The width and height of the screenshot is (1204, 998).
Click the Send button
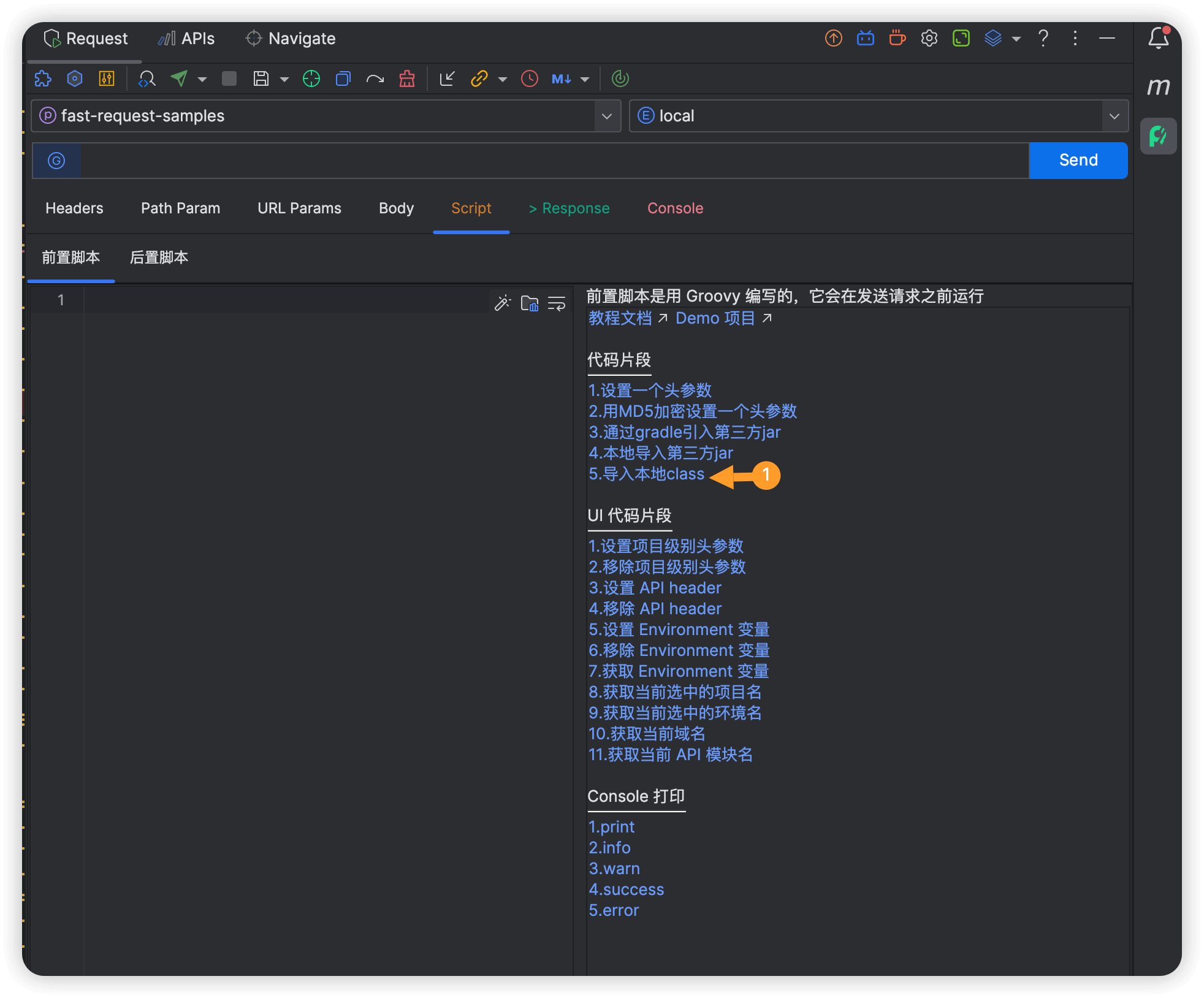tap(1078, 161)
